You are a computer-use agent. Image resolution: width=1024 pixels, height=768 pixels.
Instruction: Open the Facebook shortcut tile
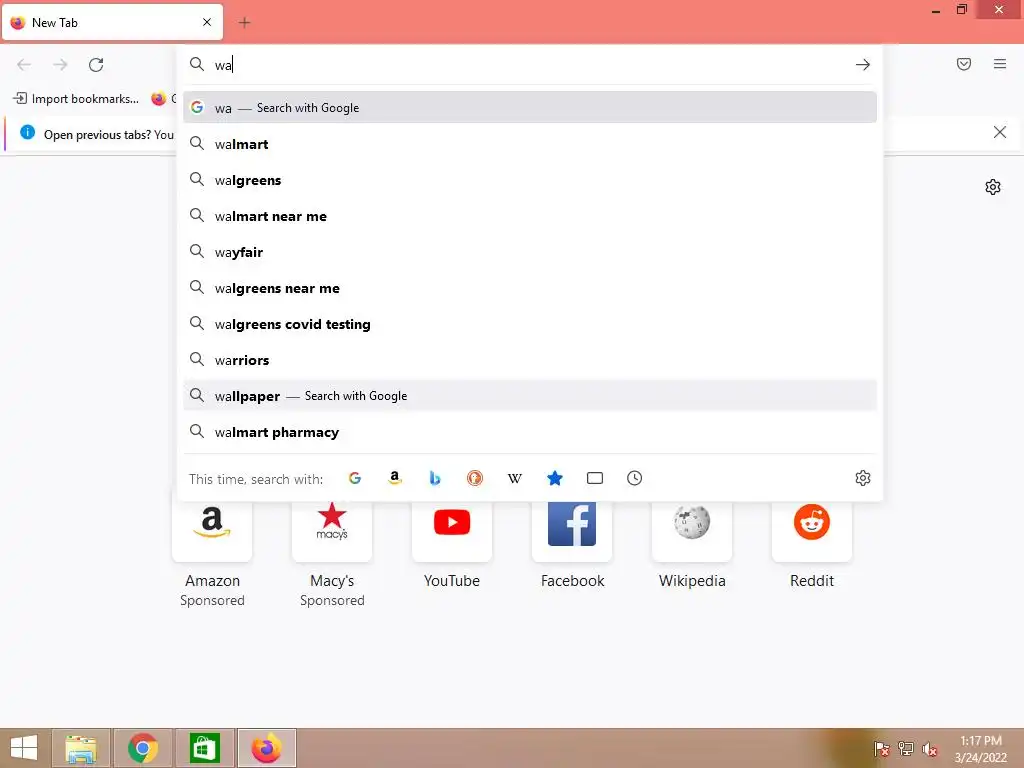click(572, 532)
